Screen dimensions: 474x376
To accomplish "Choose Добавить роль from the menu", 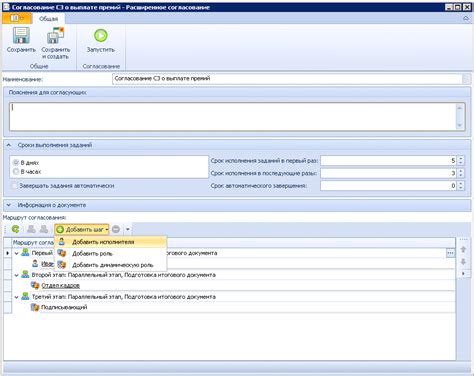I will pyautogui.click(x=111, y=254).
